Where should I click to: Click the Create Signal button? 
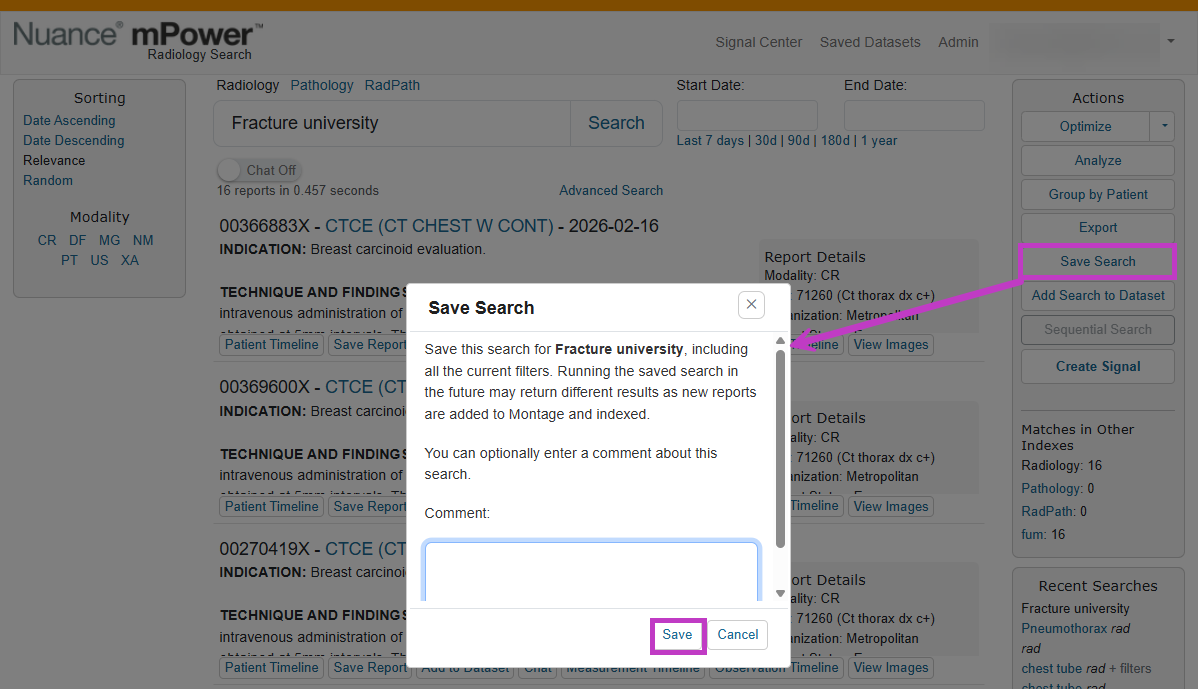coord(1098,367)
